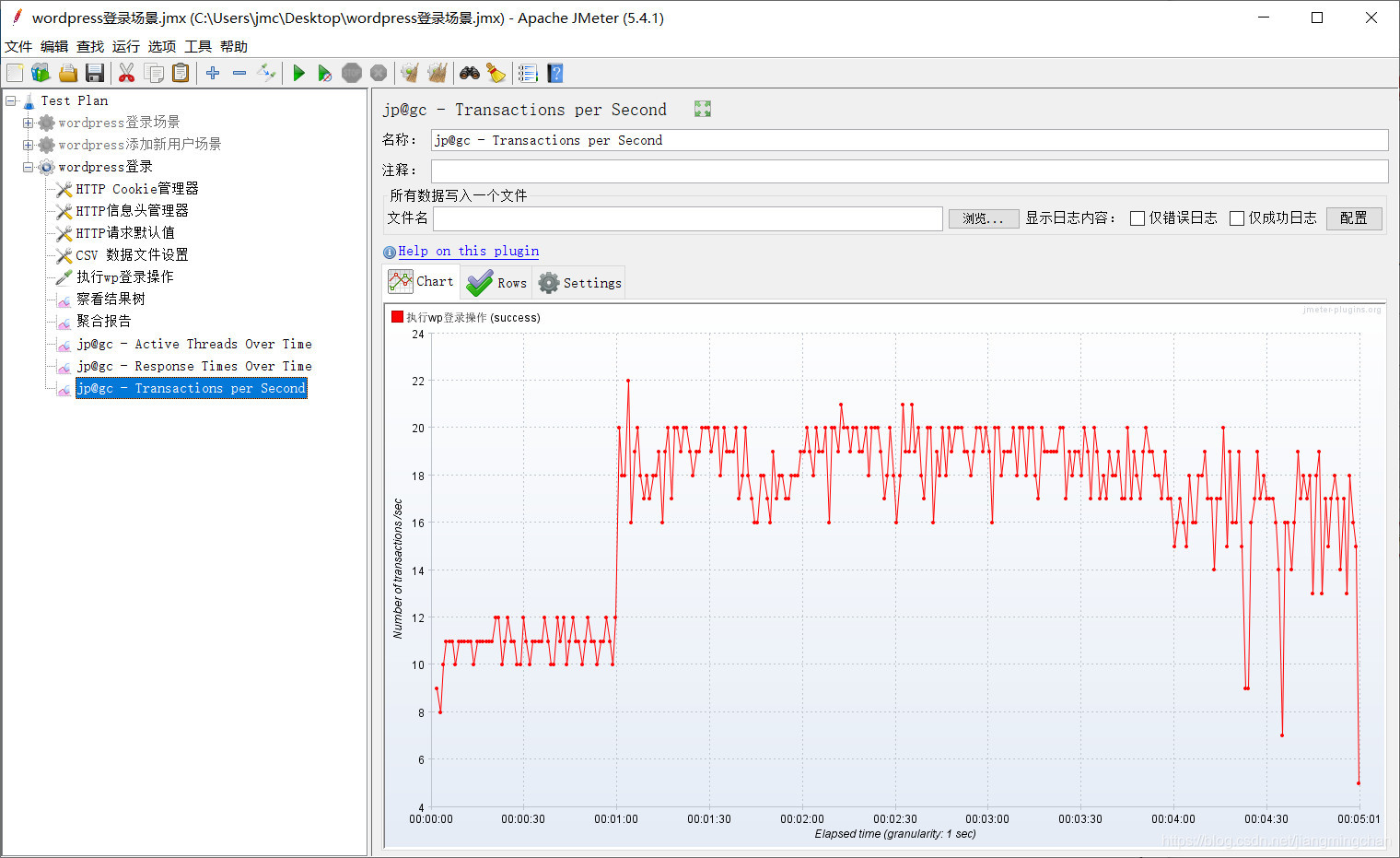Image resolution: width=1400 pixels, height=858 pixels.
Task: Click the grey Stop test icon
Action: tap(352, 73)
